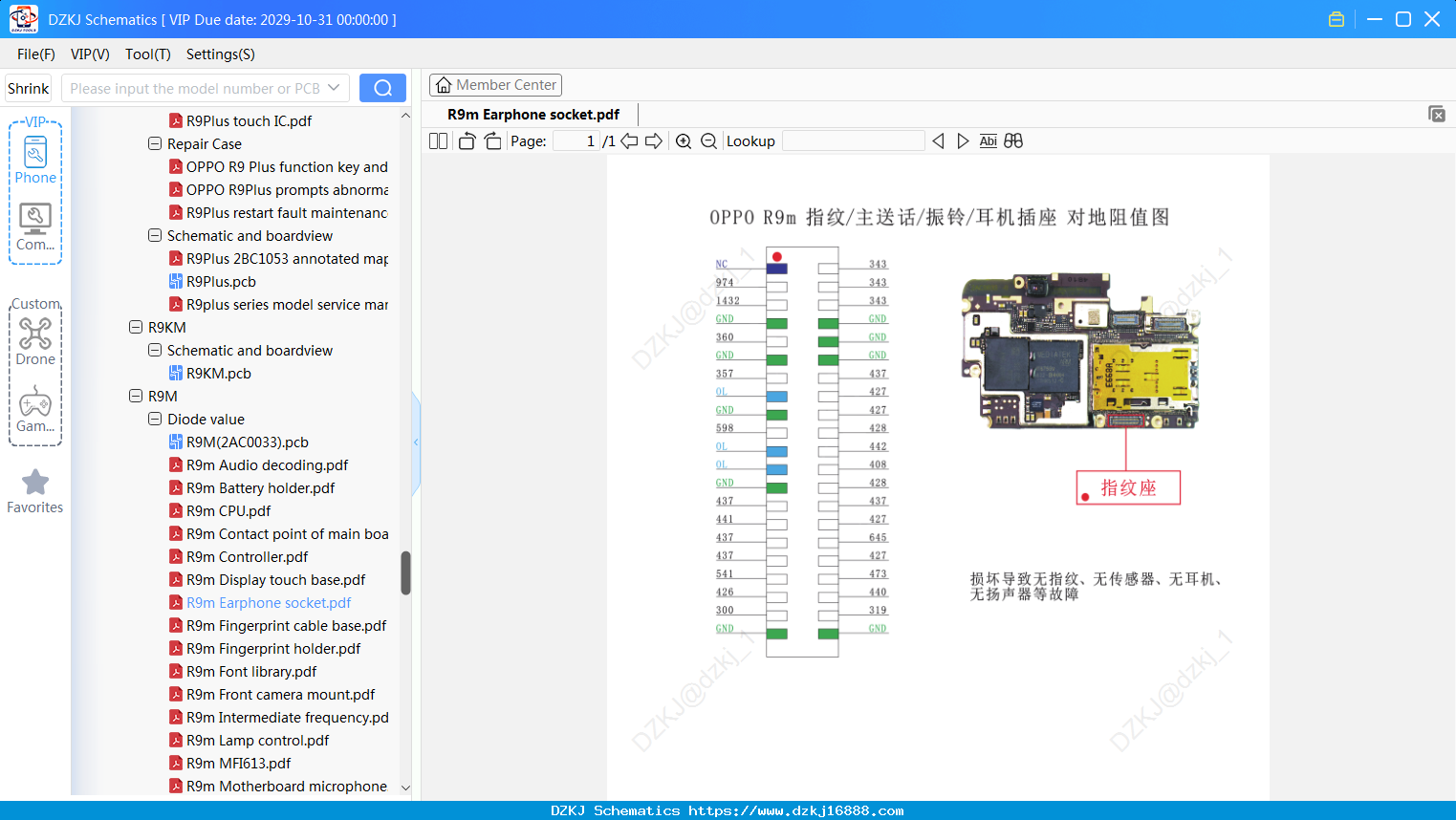1456x820 pixels.
Task: Click the blue search button
Action: (x=382, y=88)
